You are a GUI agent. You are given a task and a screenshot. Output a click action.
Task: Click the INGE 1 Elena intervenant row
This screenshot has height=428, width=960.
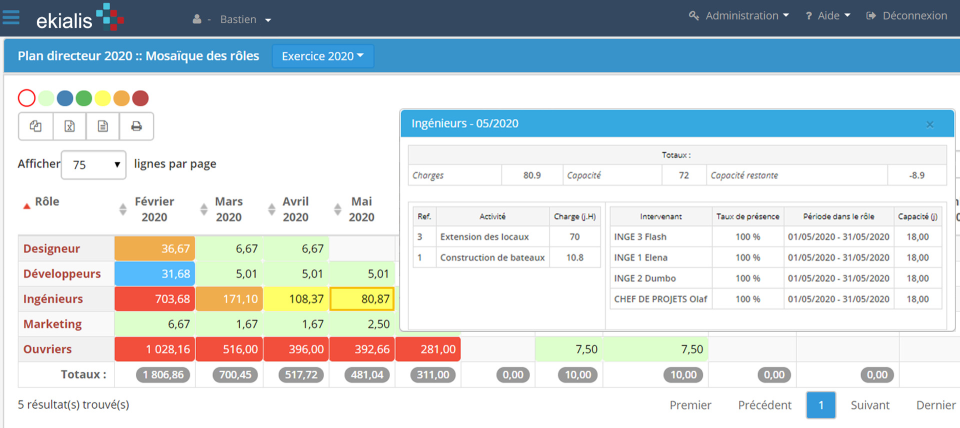[x=776, y=257]
